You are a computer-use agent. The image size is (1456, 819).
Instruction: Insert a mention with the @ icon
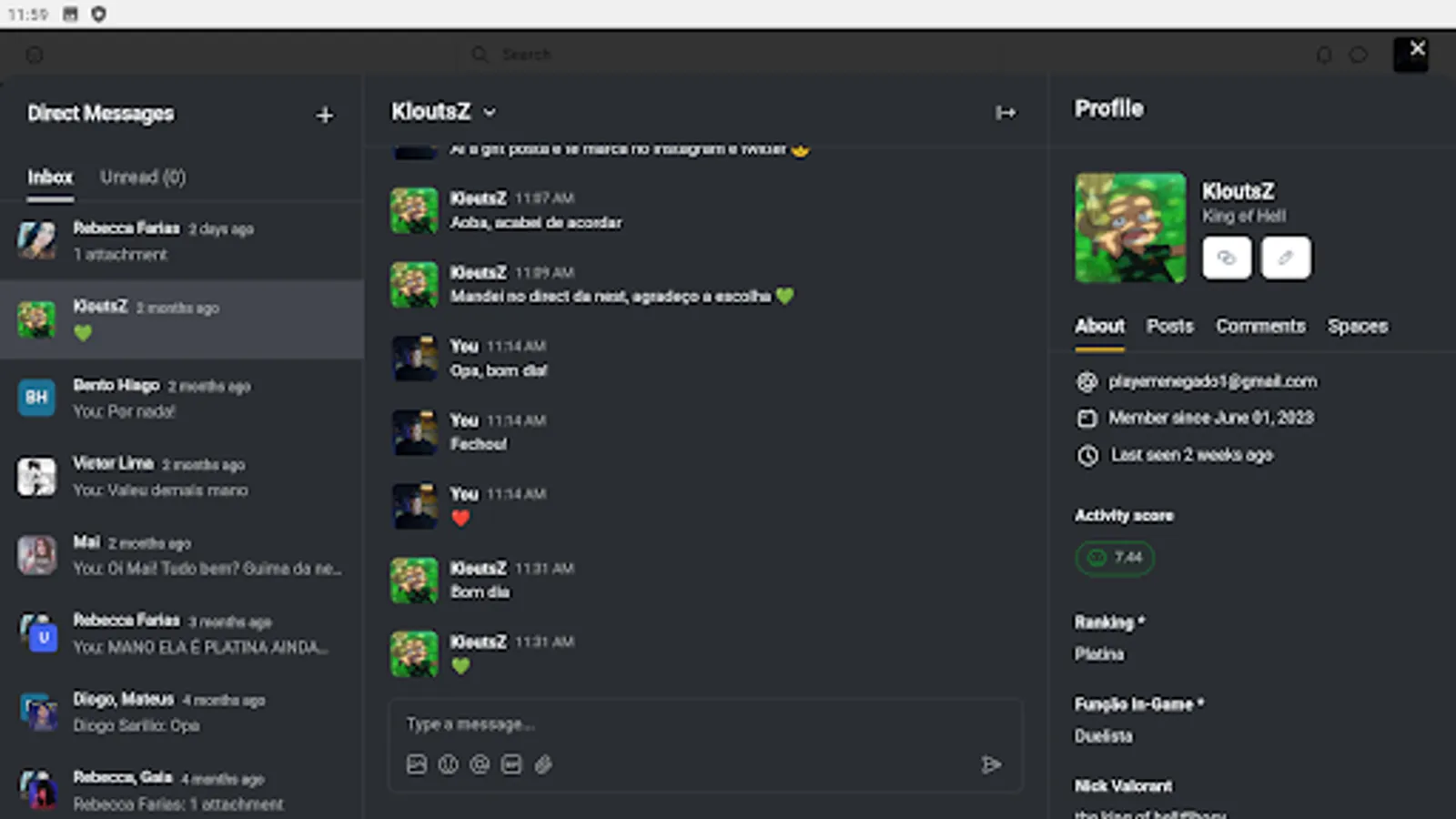(480, 764)
